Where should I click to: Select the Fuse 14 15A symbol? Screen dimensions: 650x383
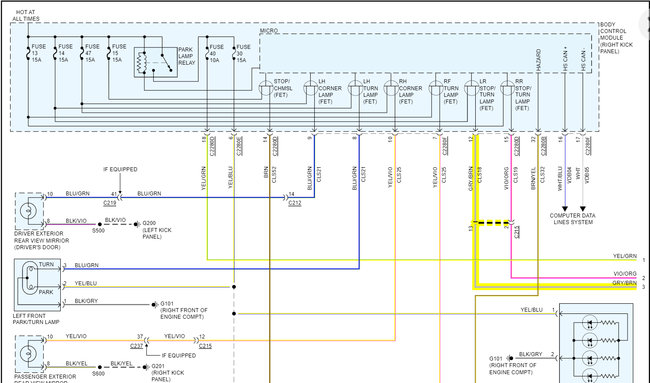pyautogui.click(x=55, y=53)
